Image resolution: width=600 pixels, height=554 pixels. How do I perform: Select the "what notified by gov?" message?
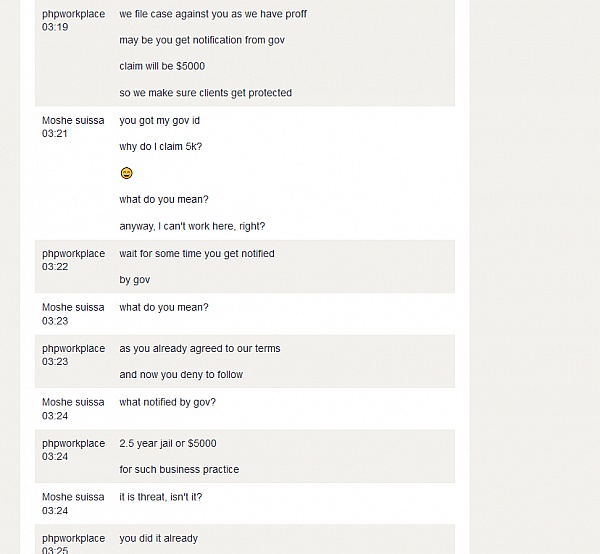click(x=167, y=403)
